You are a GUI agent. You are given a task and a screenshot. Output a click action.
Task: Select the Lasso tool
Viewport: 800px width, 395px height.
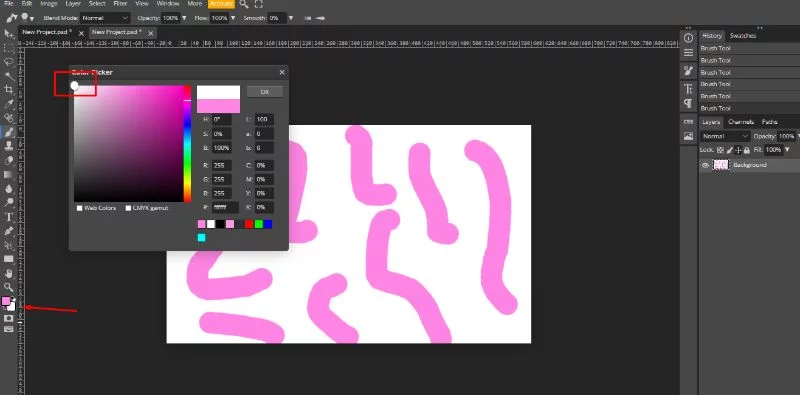tap(9, 62)
